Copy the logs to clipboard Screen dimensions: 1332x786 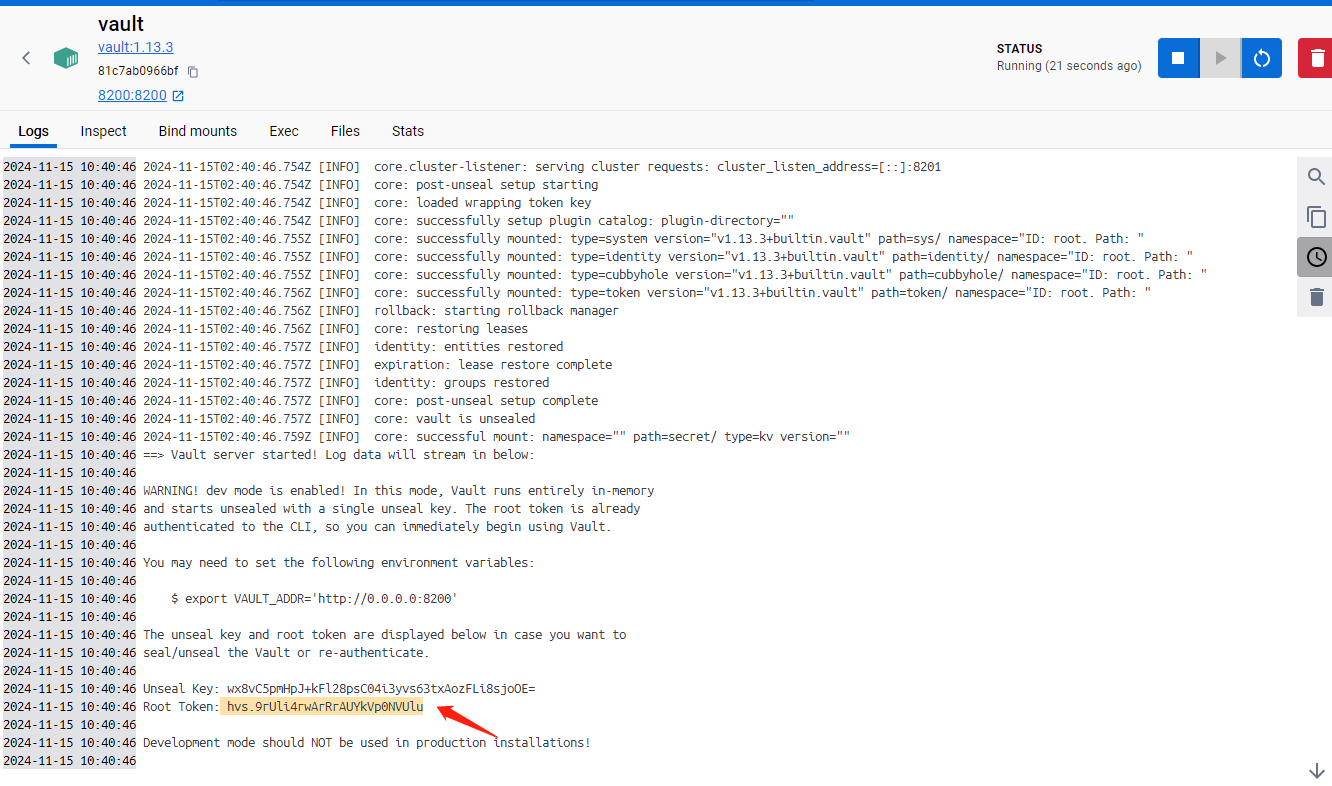tap(1316, 217)
